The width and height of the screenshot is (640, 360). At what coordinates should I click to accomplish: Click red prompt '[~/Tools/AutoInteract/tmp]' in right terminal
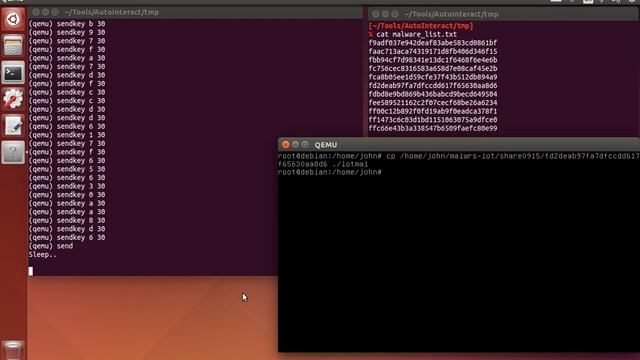[x=421, y=26]
